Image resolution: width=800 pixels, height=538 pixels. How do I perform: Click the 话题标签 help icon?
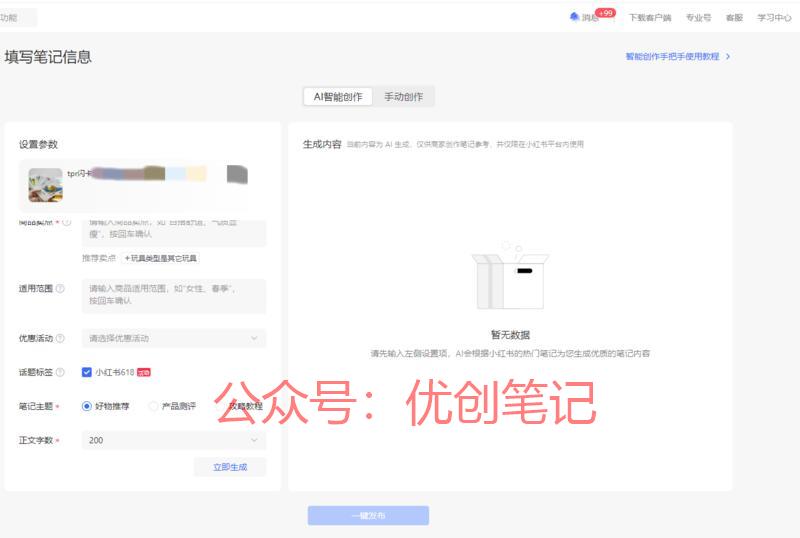(60, 372)
